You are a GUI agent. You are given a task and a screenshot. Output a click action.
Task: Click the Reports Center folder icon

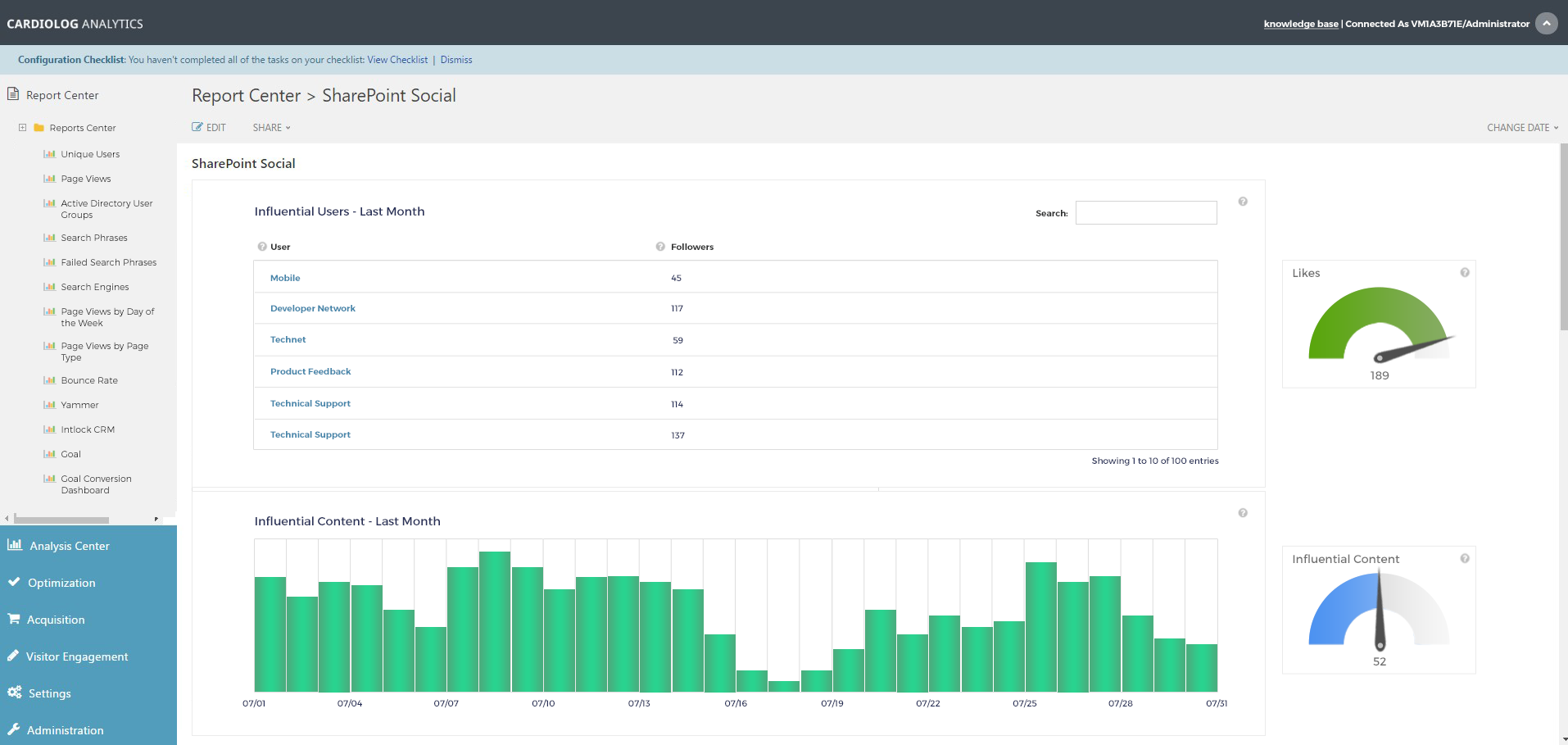[39, 128]
